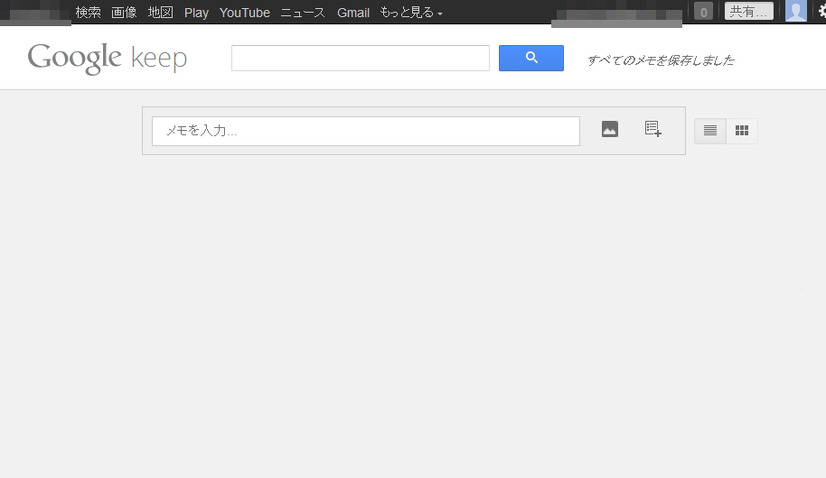Click the blue search magnifier button
This screenshot has width=826, height=478.
coord(531,58)
